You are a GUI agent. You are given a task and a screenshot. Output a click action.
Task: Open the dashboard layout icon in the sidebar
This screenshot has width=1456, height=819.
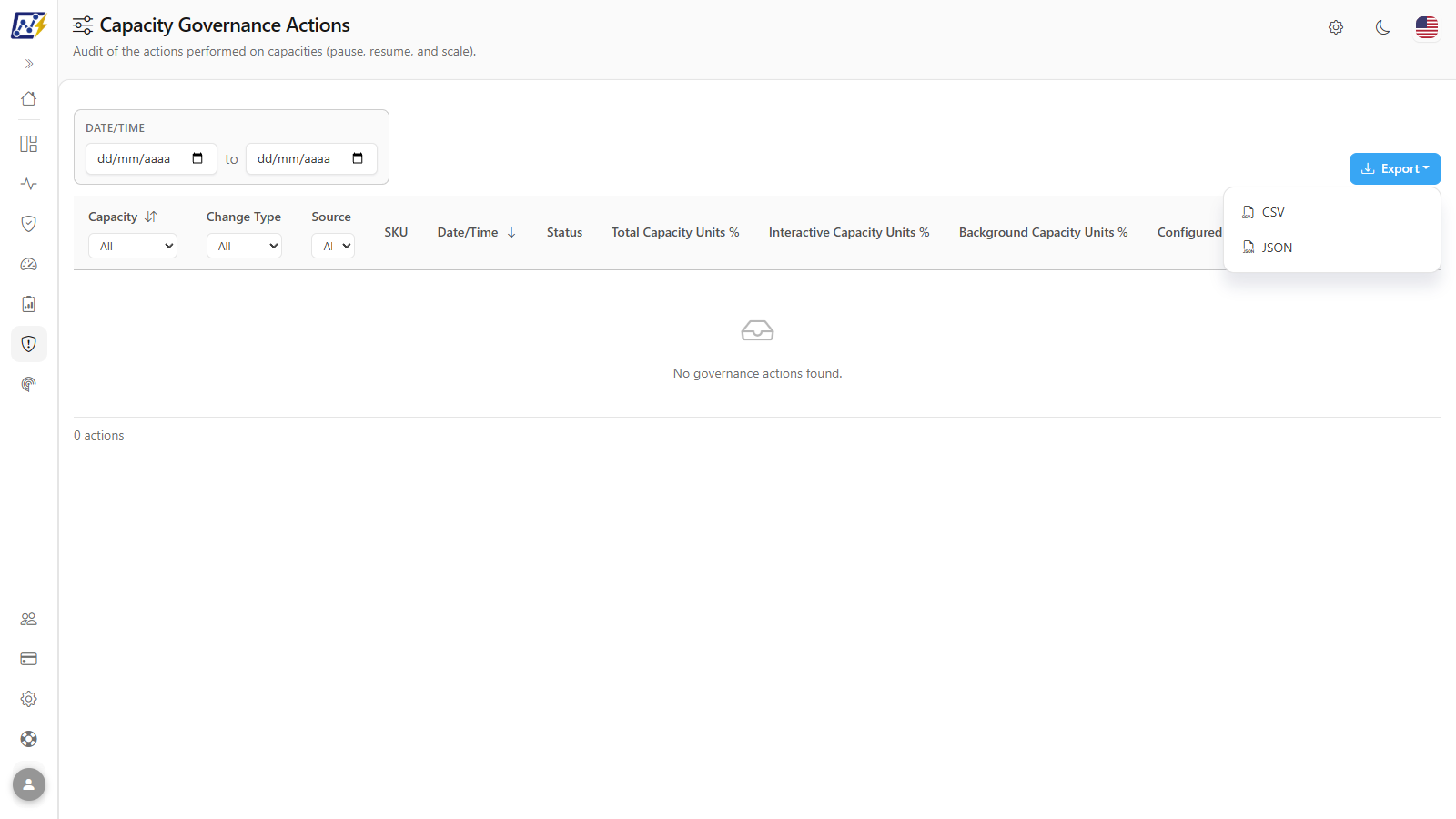coord(29,144)
